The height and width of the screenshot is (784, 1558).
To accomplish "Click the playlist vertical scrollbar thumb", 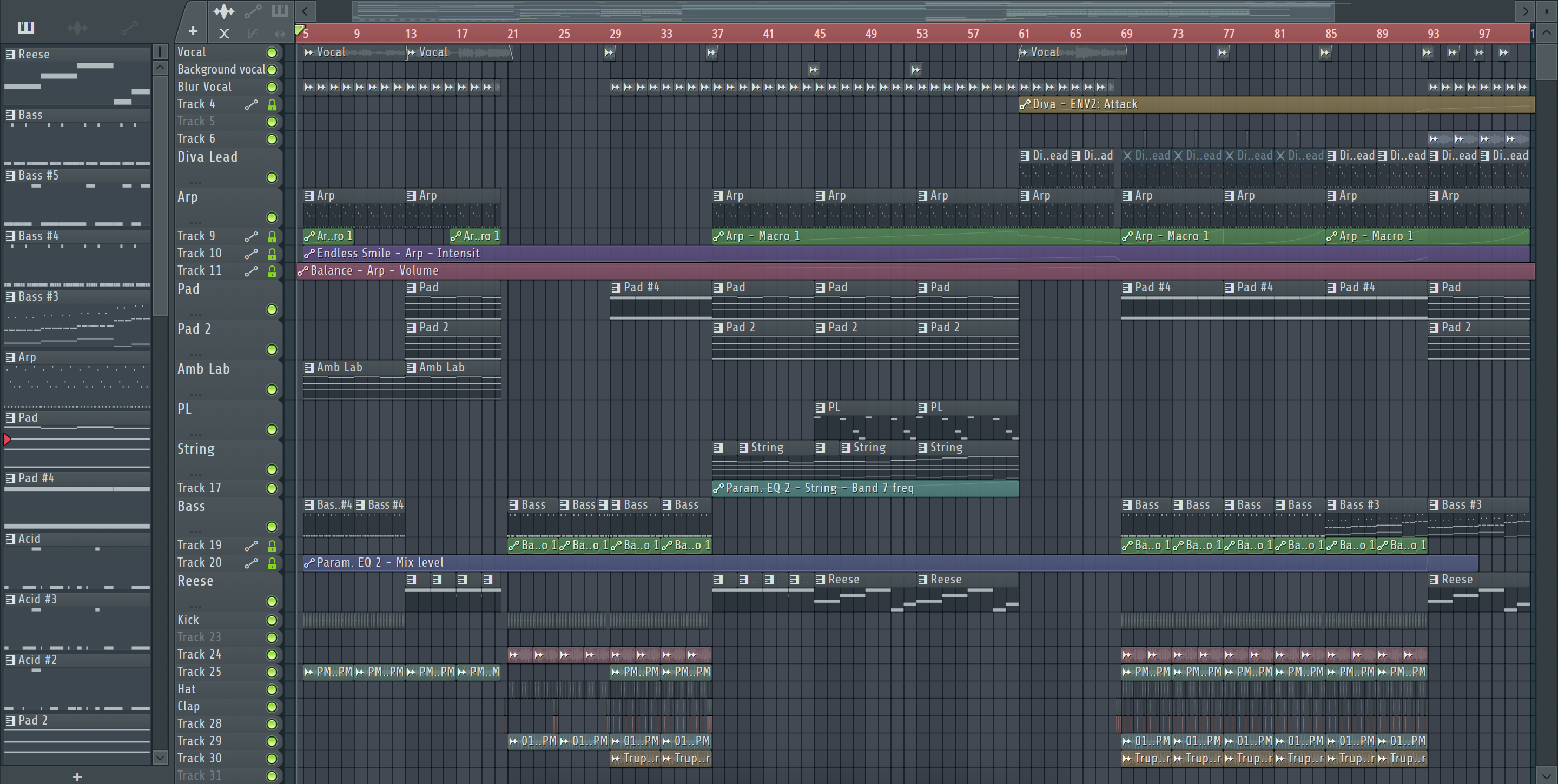I will click(1547, 61).
